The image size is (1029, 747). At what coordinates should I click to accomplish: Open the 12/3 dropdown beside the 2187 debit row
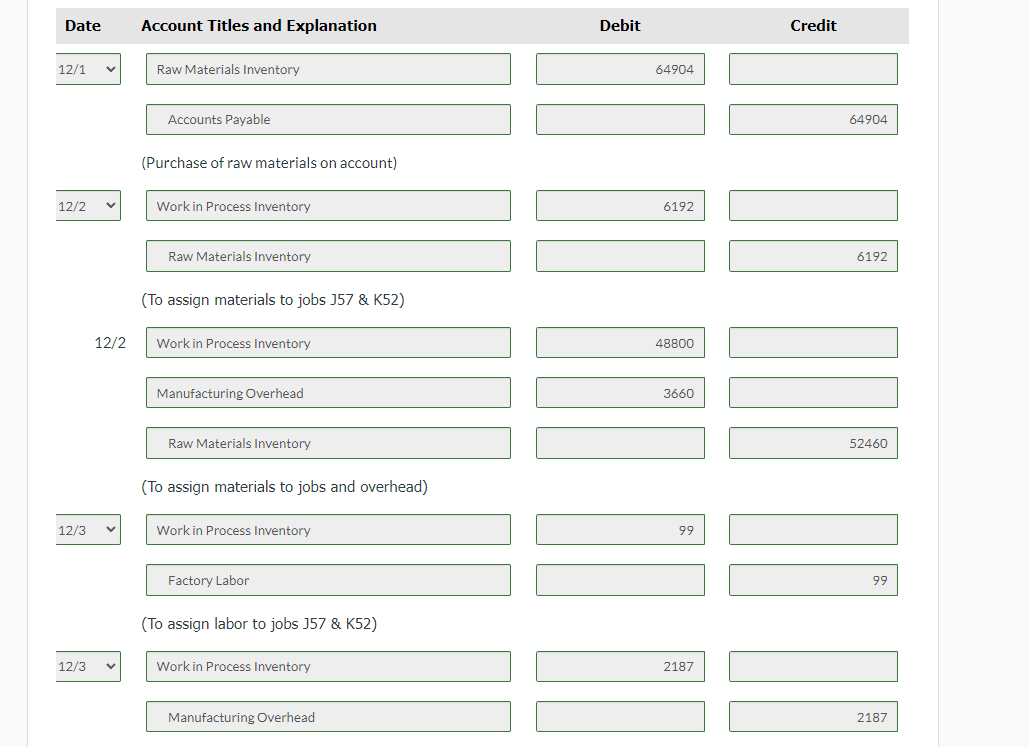pyautogui.click(x=88, y=666)
